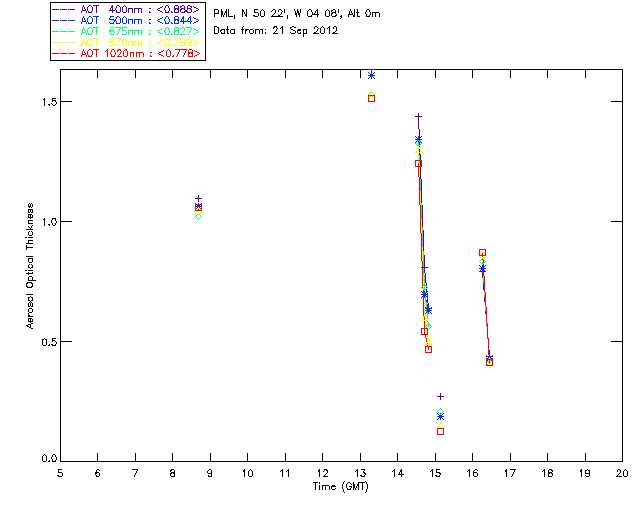Screen dimensions: 640x512
Task: Click the x-axis tick label 15
Action: point(435,473)
